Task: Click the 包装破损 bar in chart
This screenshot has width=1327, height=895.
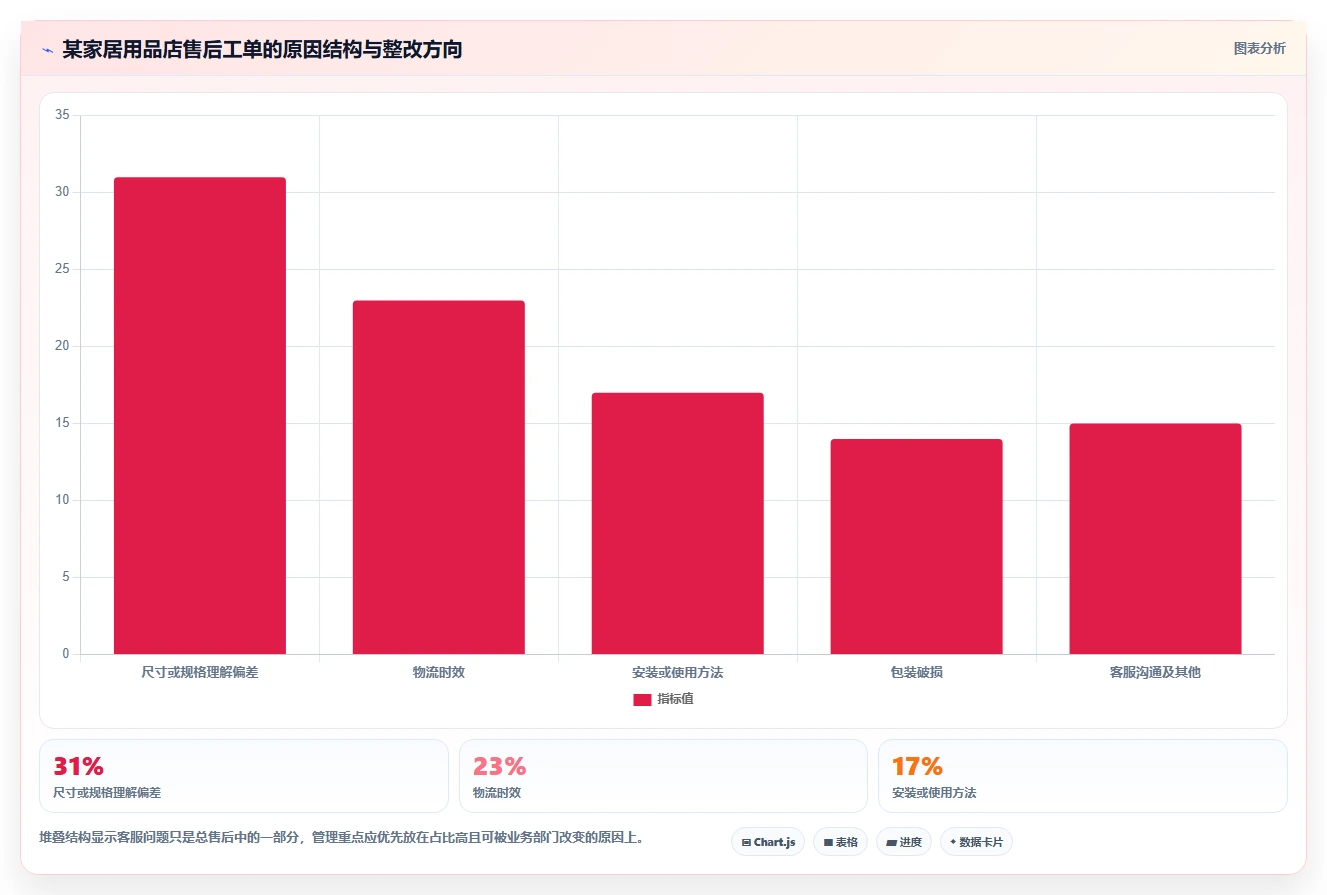Action: [916, 546]
